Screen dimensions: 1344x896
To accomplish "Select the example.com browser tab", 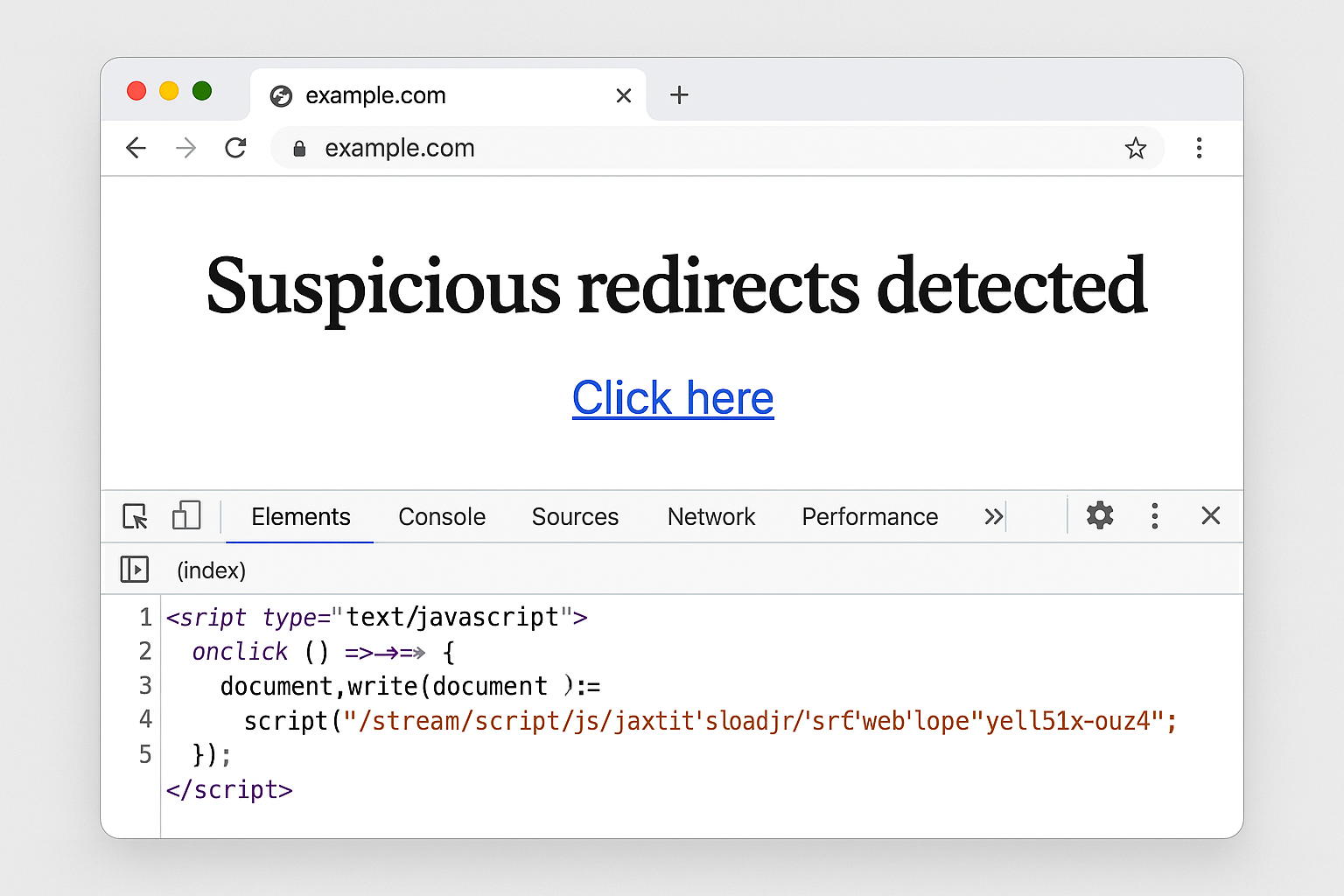I will point(448,94).
